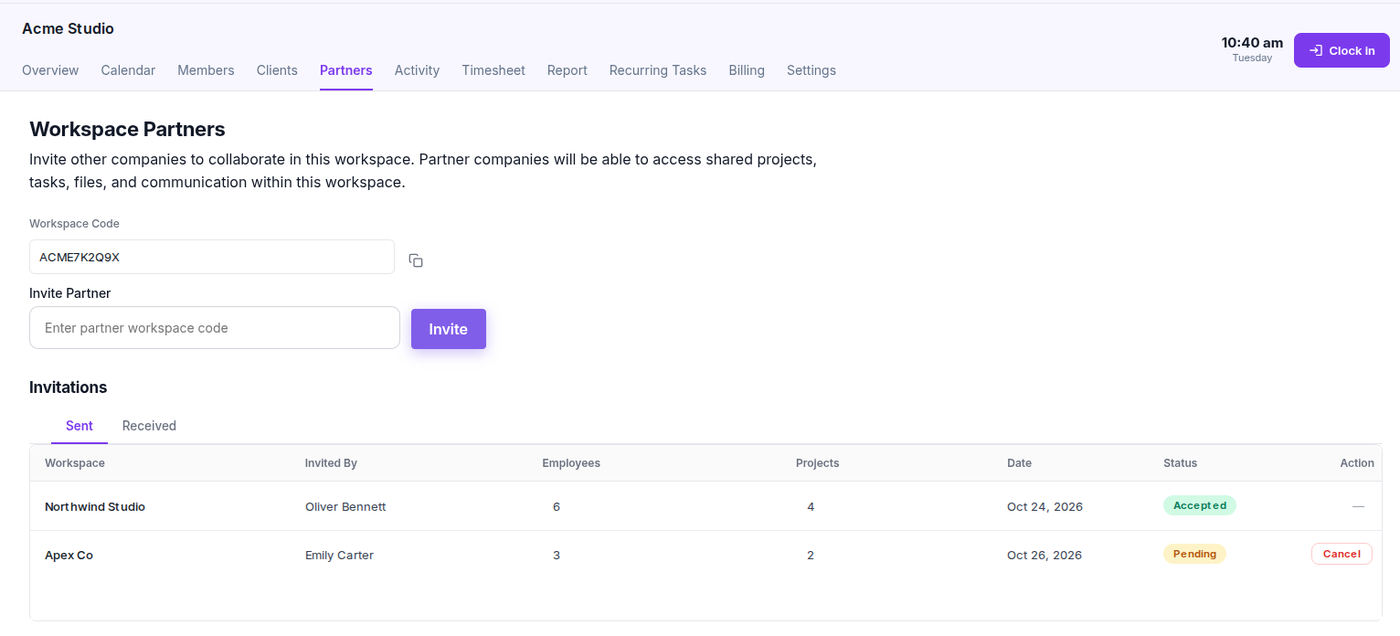
Task: Click the Workspace Partners heading
Action: click(127, 129)
